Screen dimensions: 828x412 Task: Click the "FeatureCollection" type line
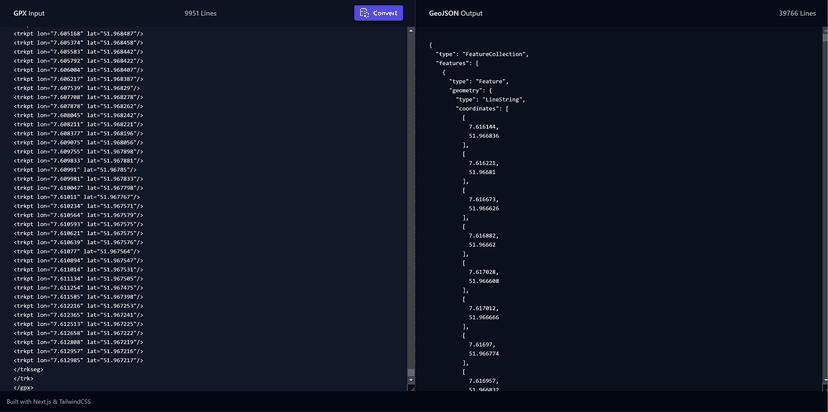click(x=482, y=54)
